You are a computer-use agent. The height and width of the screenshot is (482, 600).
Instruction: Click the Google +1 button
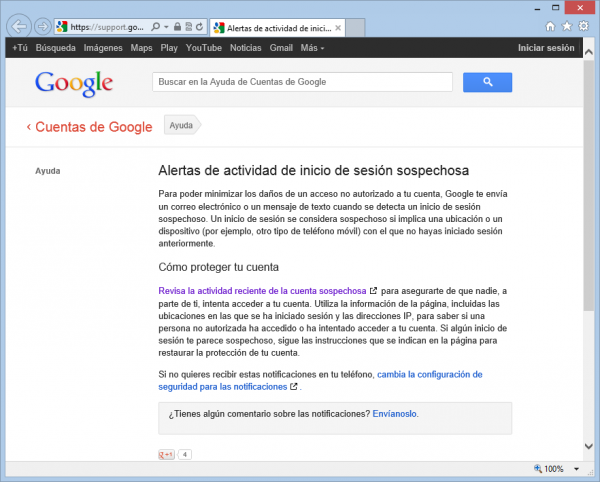tap(166, 454)
